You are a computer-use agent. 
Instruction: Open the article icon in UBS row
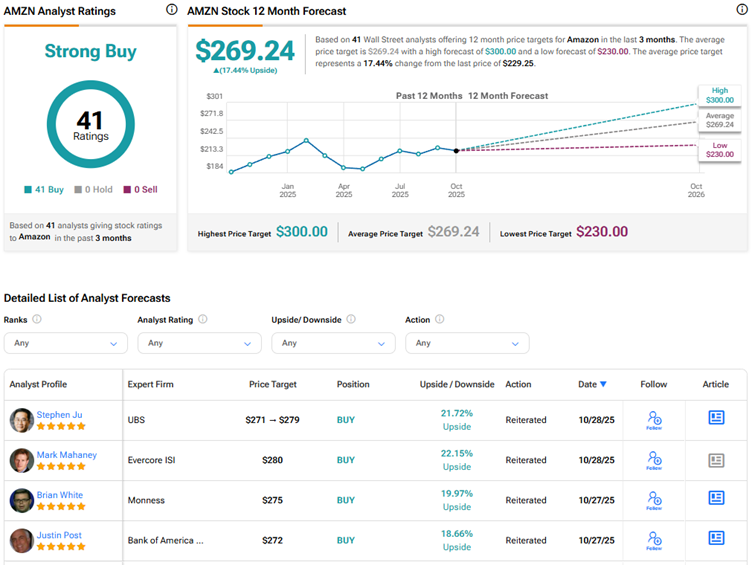tap(716, 418)
